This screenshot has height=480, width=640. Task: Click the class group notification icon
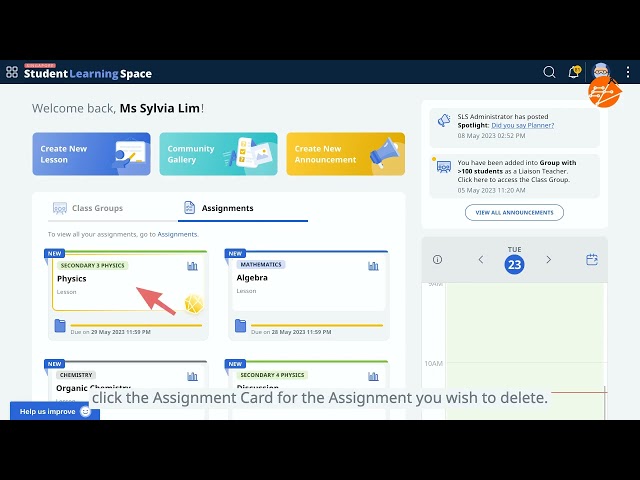point(444,167)
